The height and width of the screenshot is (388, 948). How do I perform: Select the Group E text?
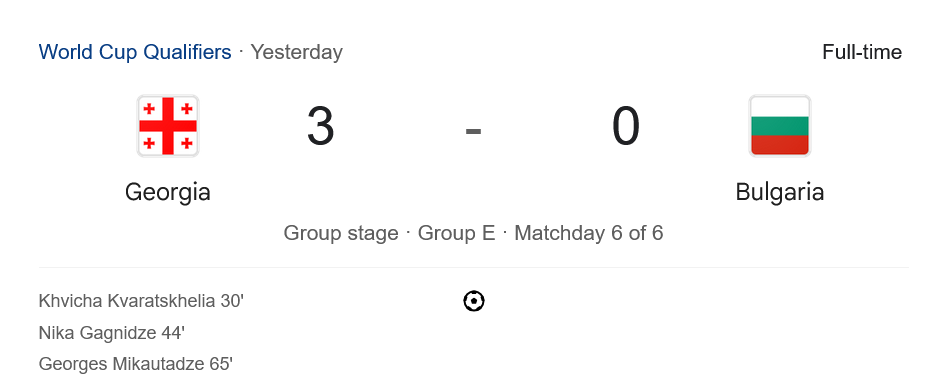456,233
